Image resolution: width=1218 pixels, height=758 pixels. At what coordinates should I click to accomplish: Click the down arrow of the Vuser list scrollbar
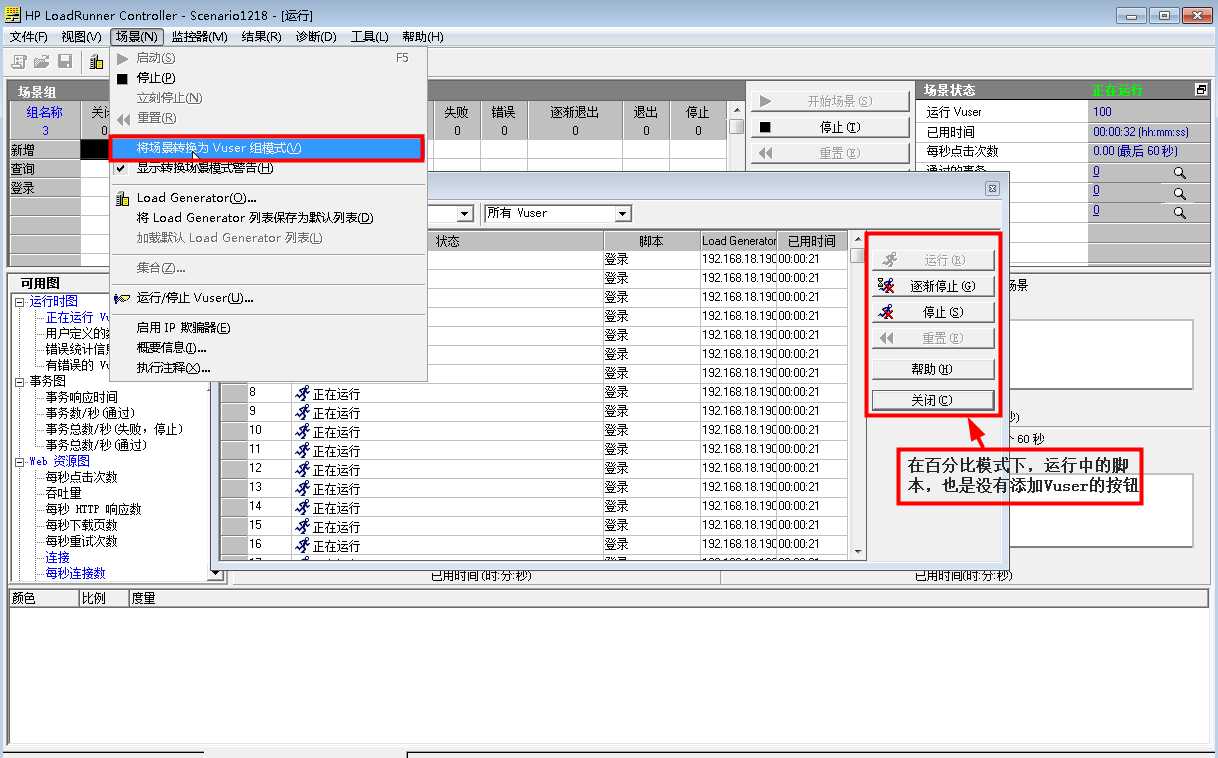click(857, 551)
